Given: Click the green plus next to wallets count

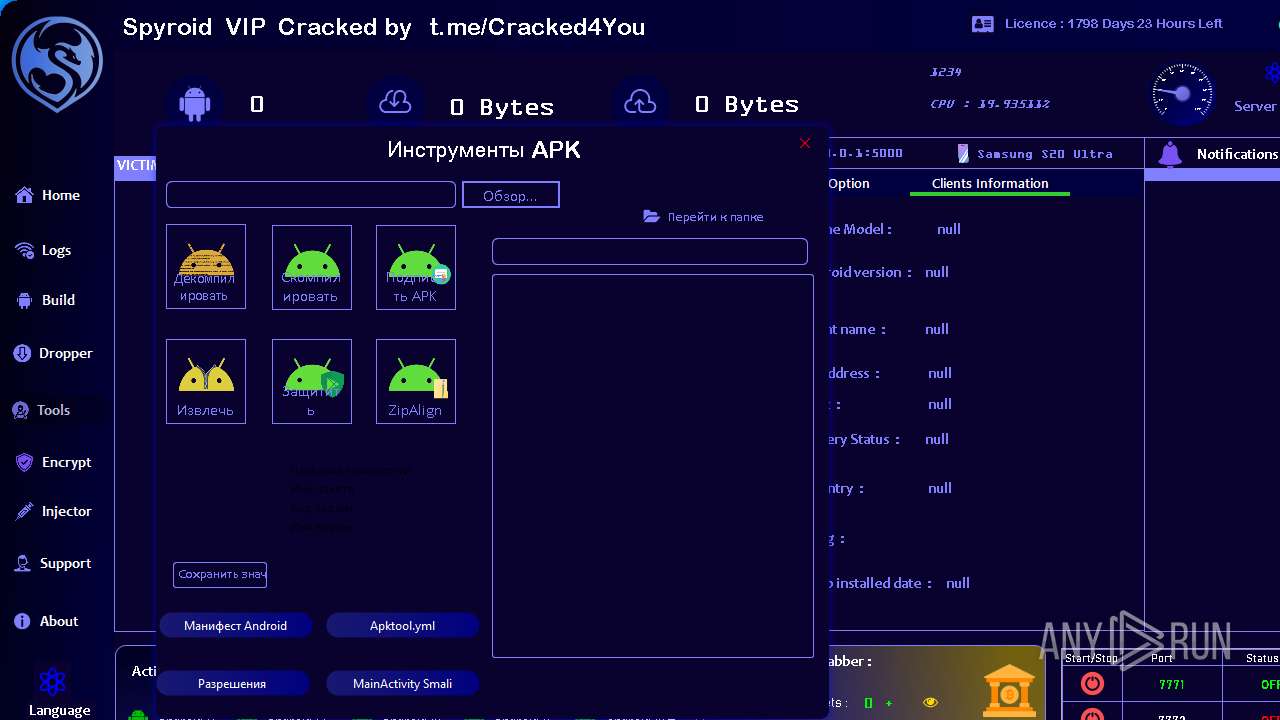Looking at the screenshot, I should tap(888, 704).
